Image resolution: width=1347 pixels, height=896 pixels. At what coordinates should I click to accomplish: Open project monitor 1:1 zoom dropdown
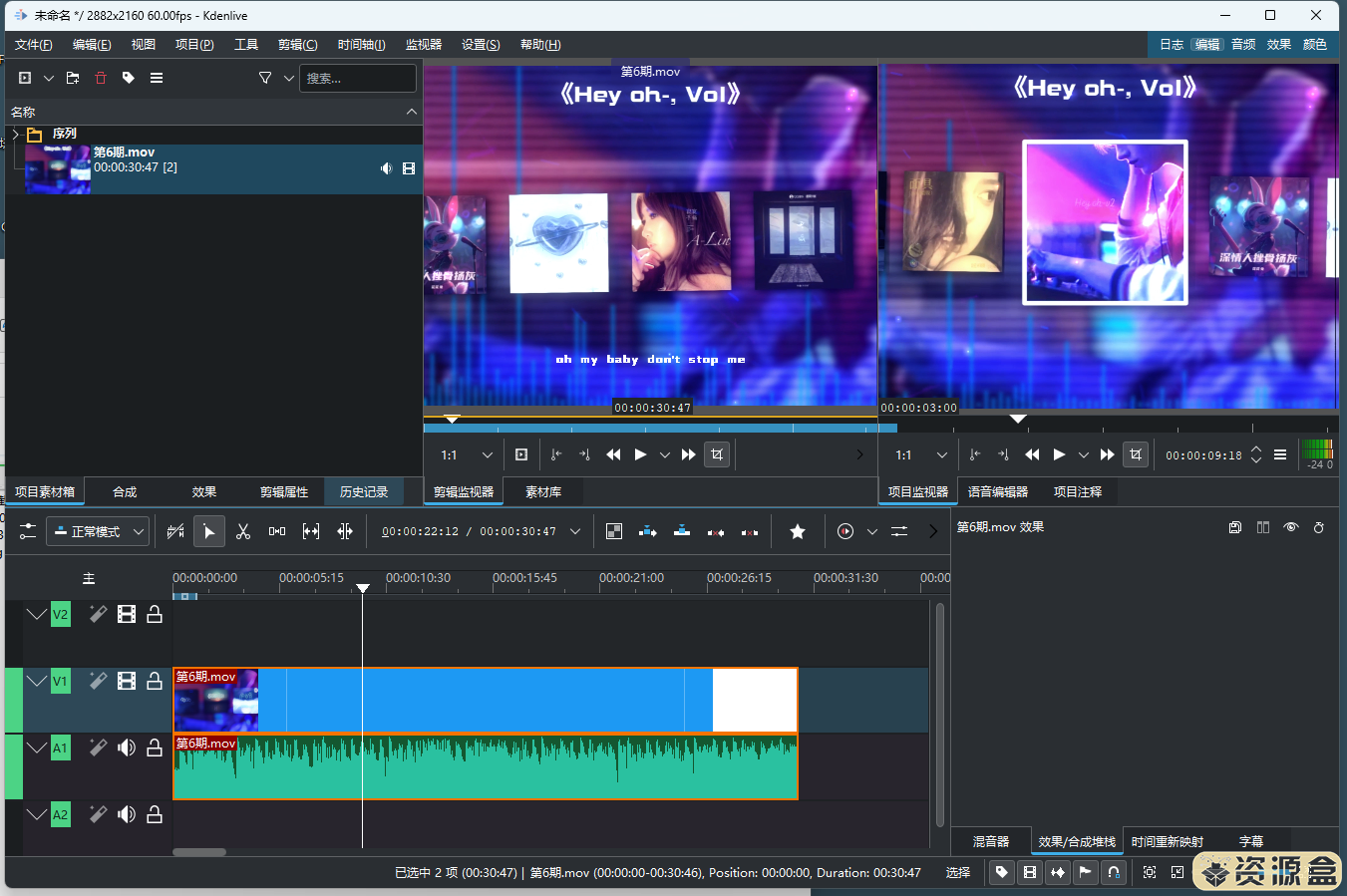pos(921,454)
